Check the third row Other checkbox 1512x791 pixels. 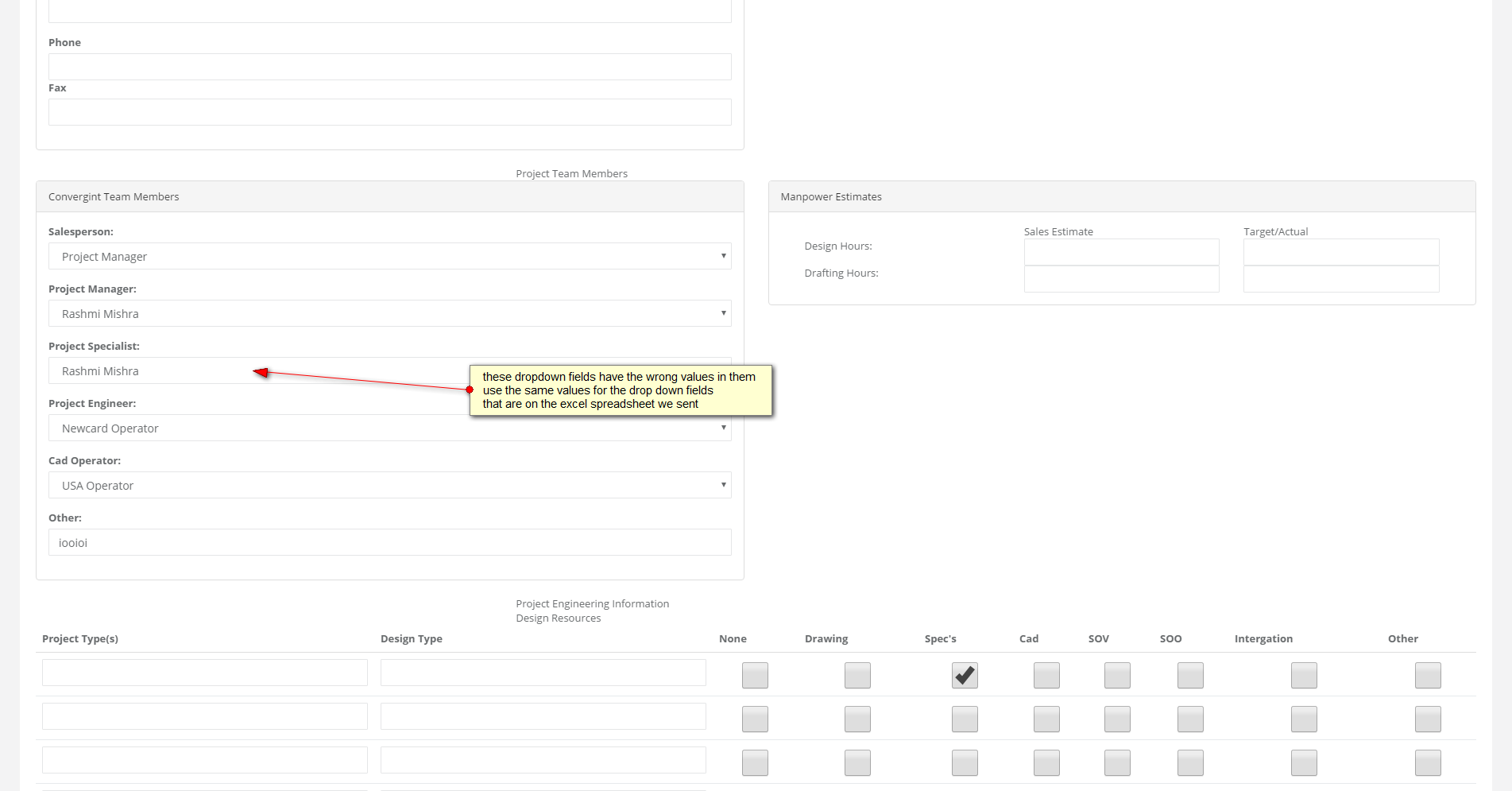pyautogui.click(x=1428, y=763)
